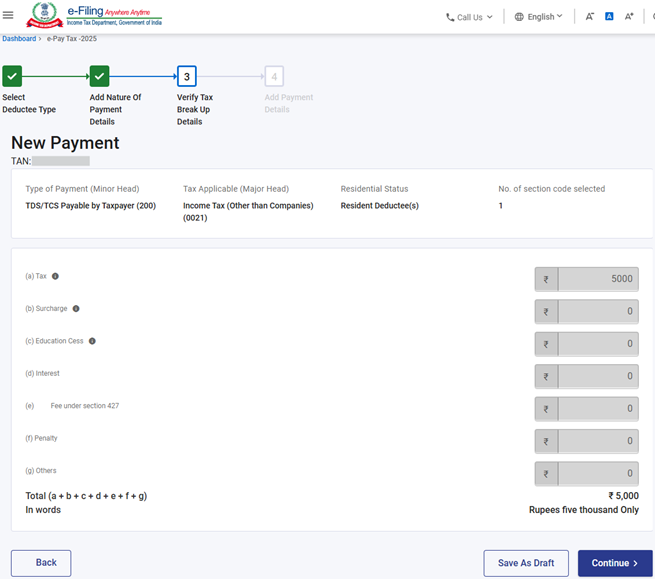Image resolution: width=655 pixels, height=579 pixels.
Task: Click the Interest amount input field
Action: 597,376
